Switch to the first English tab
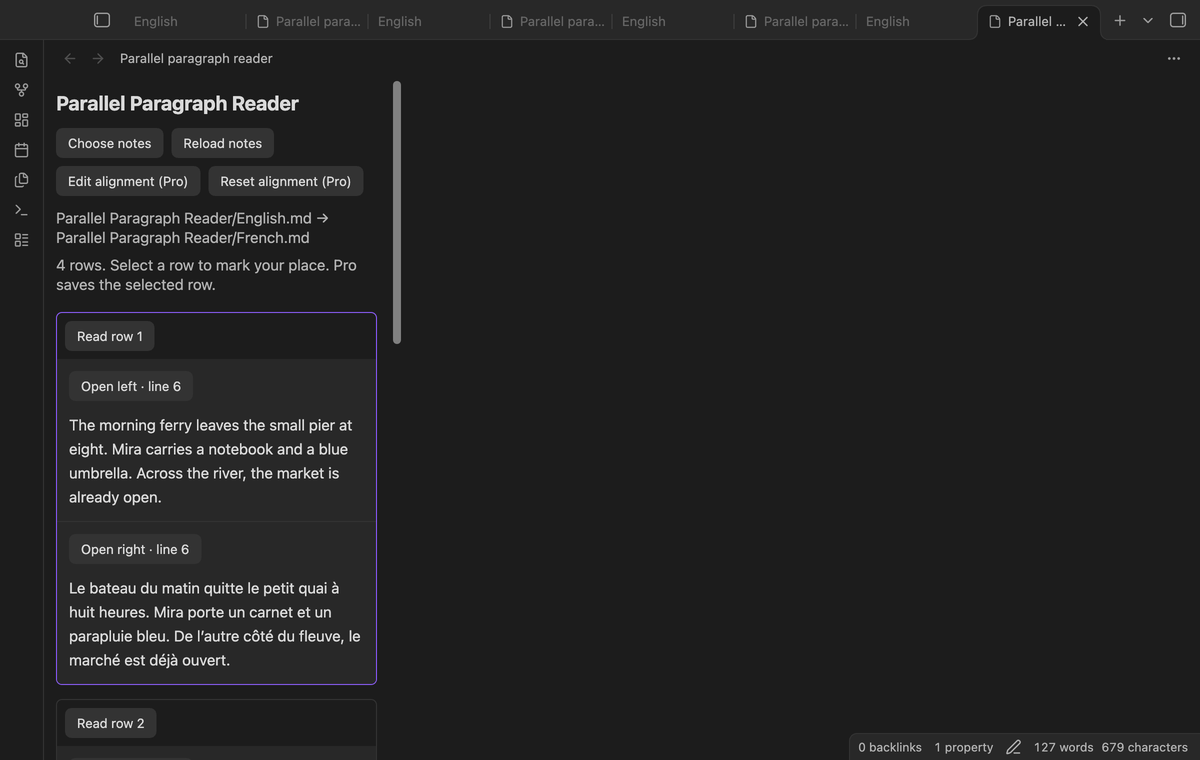The height and width of the screenshot is (760, 1200). (x=155, y=21)
